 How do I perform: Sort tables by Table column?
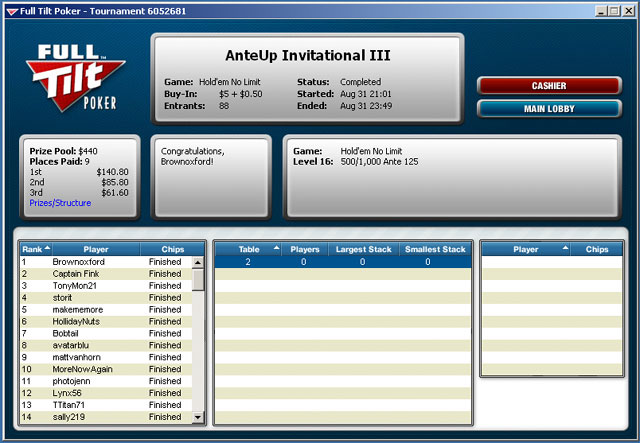(249, 249)
